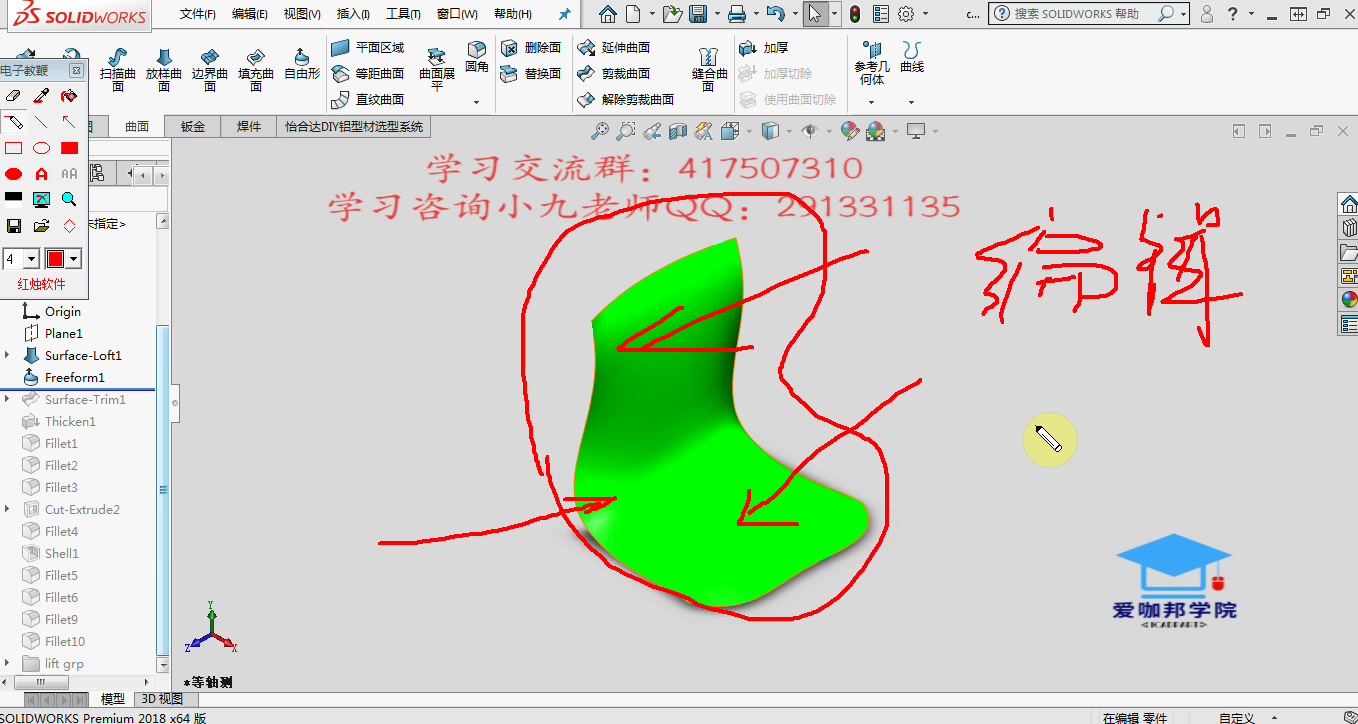1358x724 pixels.
Task: Open the magnifier tool in annotation palette
Action: pyautogui.click(x=69, y=200)
